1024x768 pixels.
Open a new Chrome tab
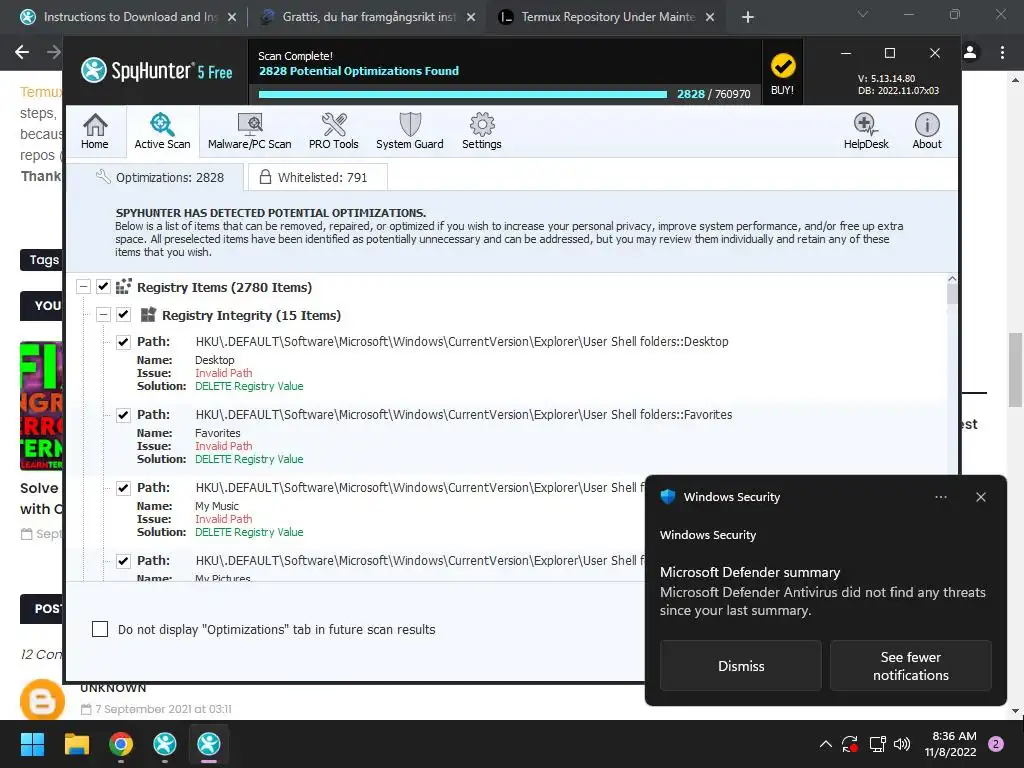click(x=748, y=17)
